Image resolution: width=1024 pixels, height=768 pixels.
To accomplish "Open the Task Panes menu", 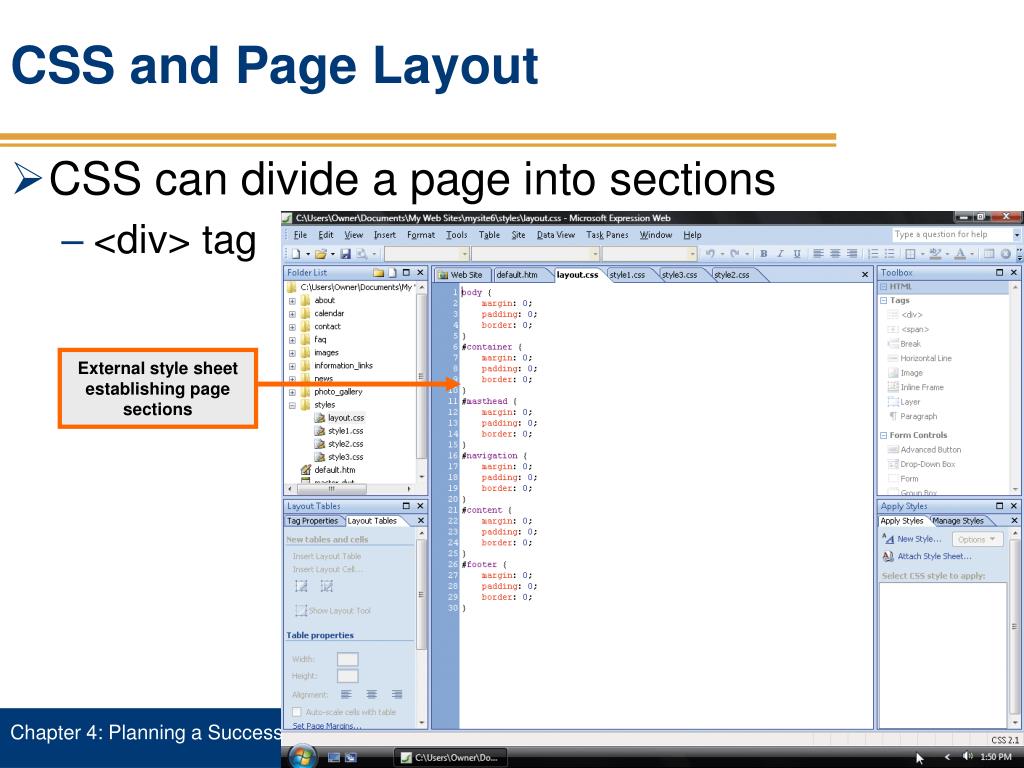I will pyautogui.click(x=607, y=235).
